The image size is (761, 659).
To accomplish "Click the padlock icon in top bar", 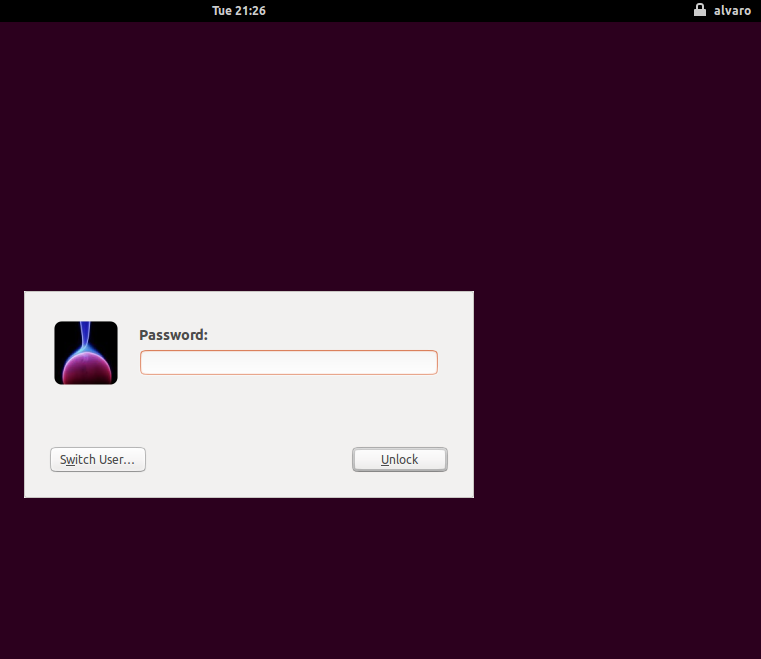I will pos(700,10).
